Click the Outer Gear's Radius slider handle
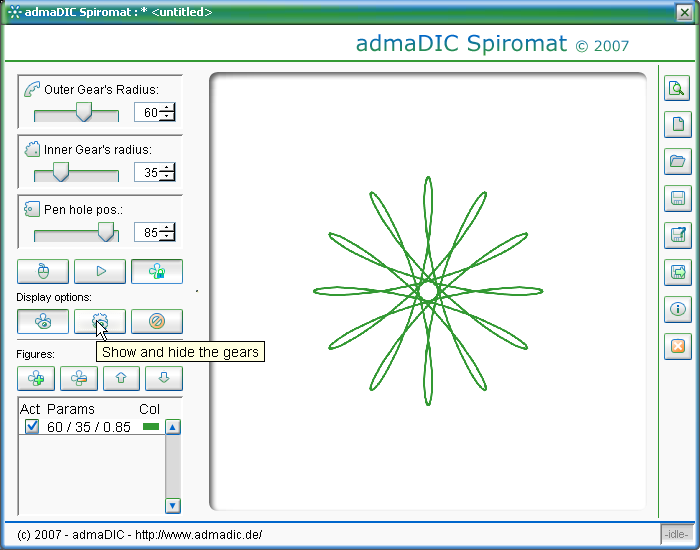This screenshot has height=550, width=700. [83, 112]
